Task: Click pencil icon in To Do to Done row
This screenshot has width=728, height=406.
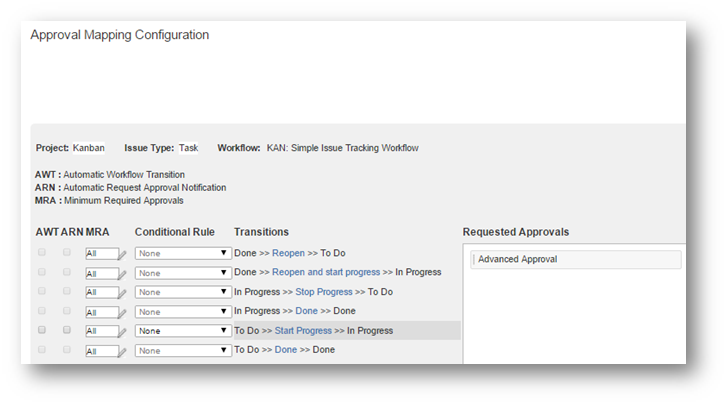Action: (123, 351)
